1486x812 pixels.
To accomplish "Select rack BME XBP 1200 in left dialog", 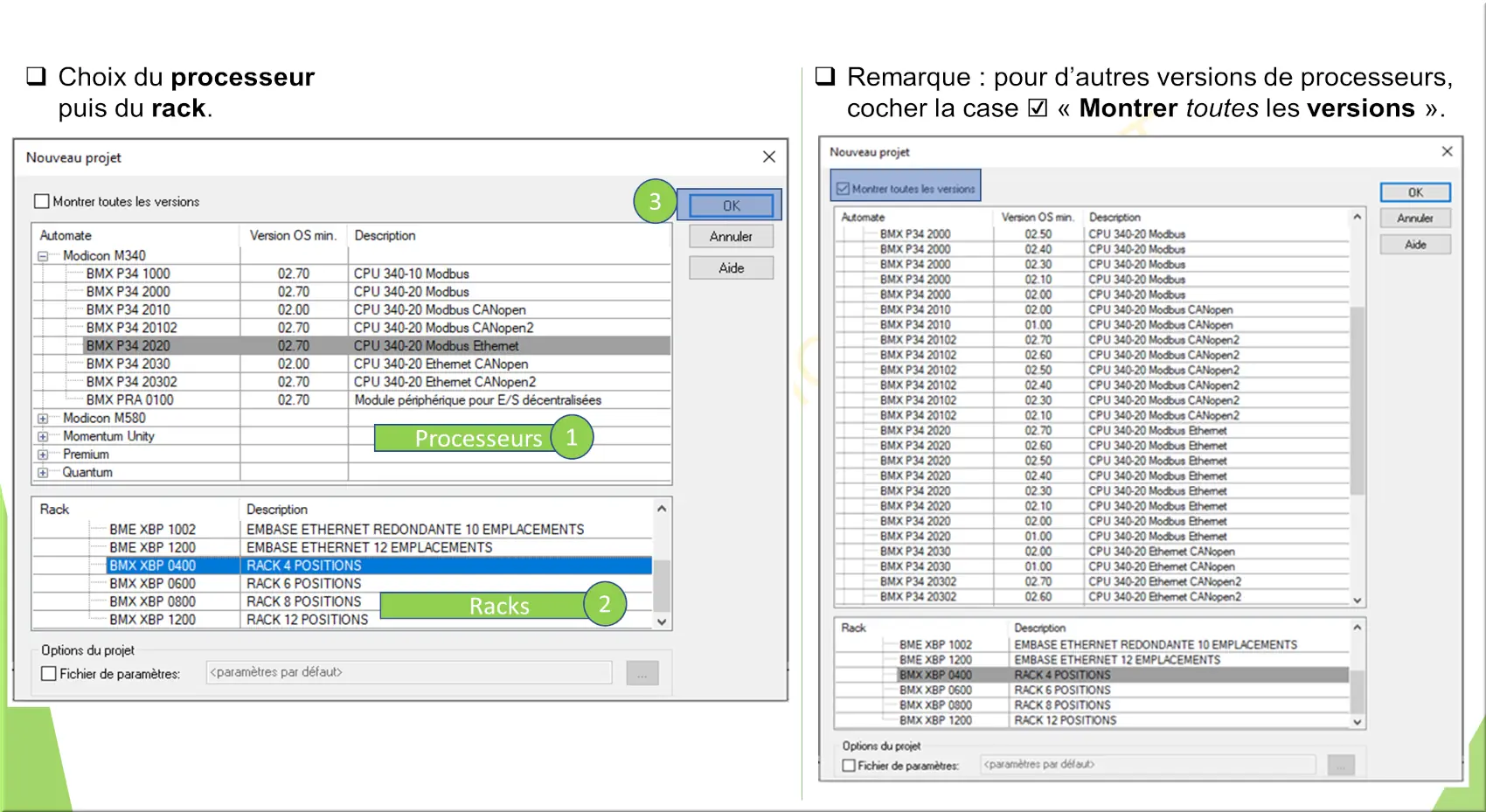I will (x=152, y=547).
